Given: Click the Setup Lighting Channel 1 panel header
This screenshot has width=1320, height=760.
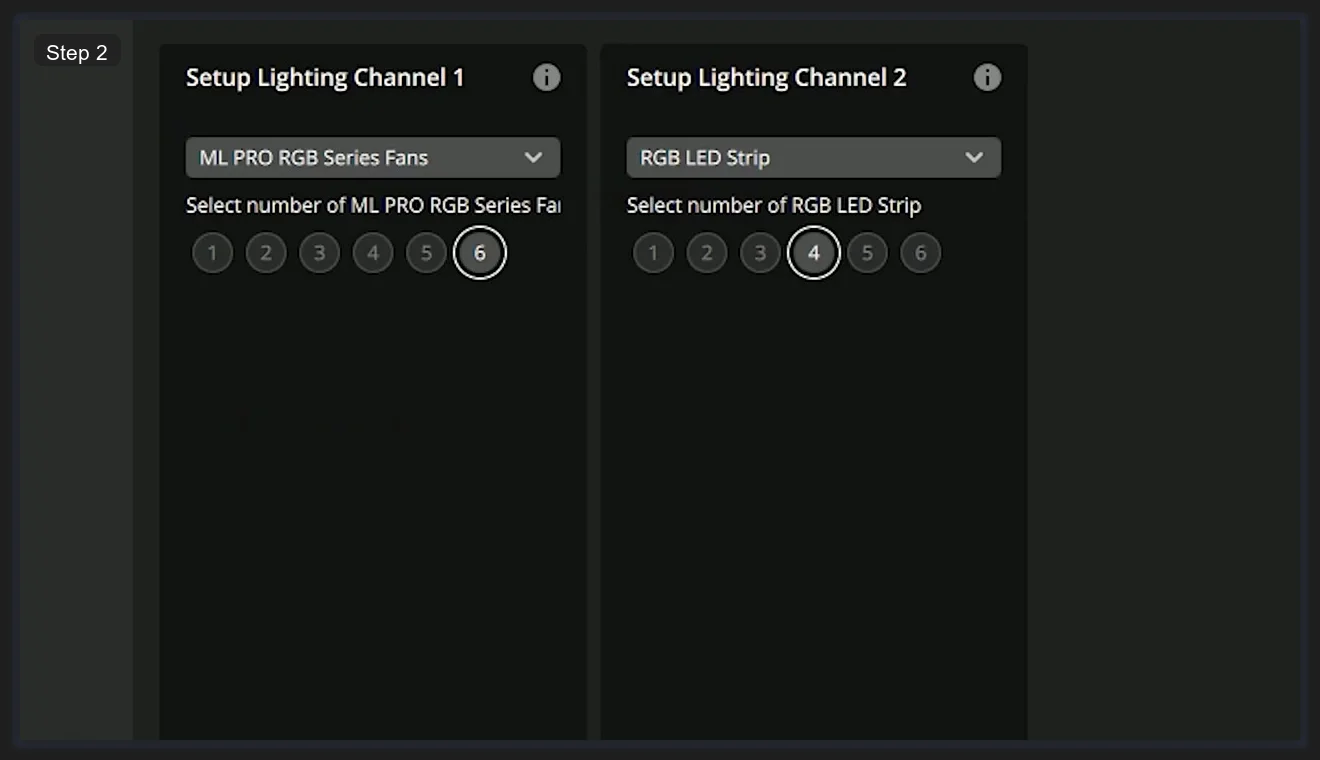Looking at the screenshot, I should 325,77.
